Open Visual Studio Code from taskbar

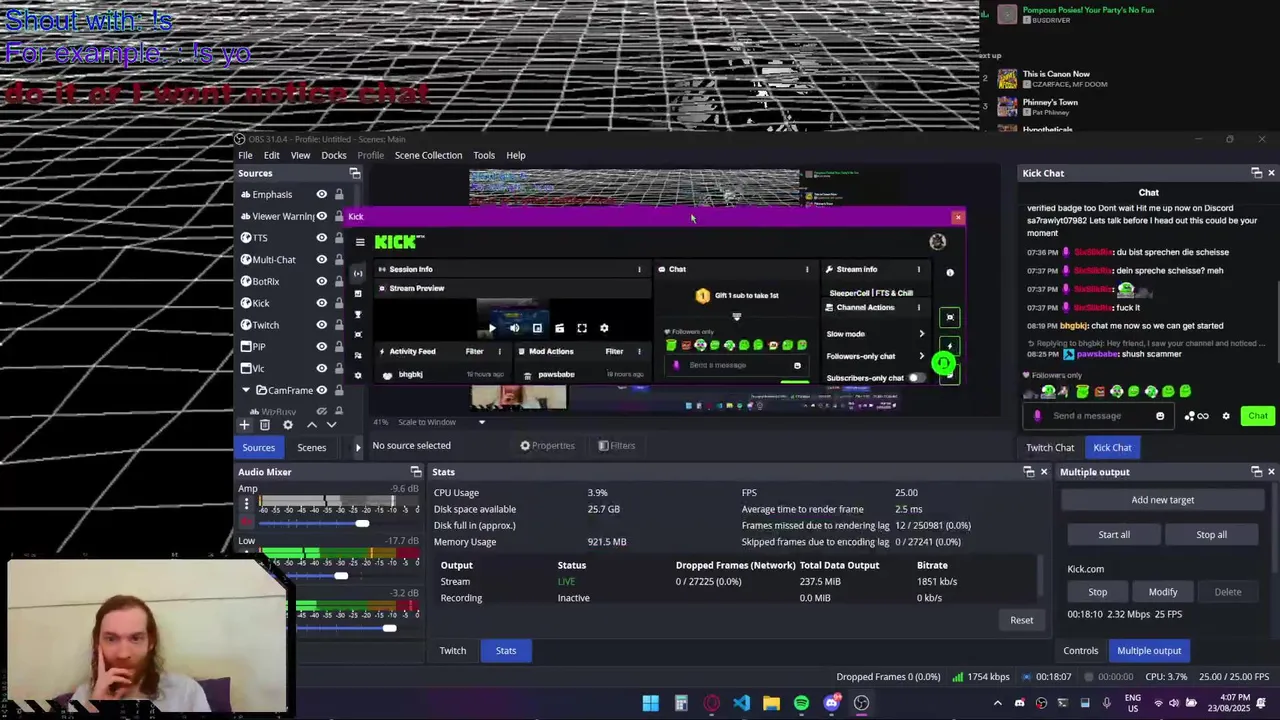(x=741, y=703)
